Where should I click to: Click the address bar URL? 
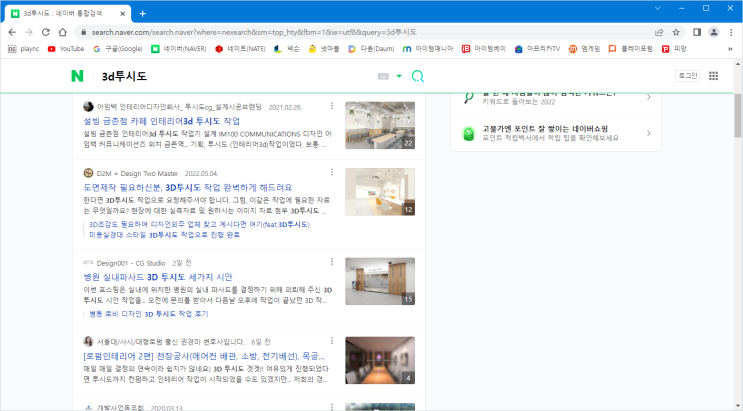254,32
